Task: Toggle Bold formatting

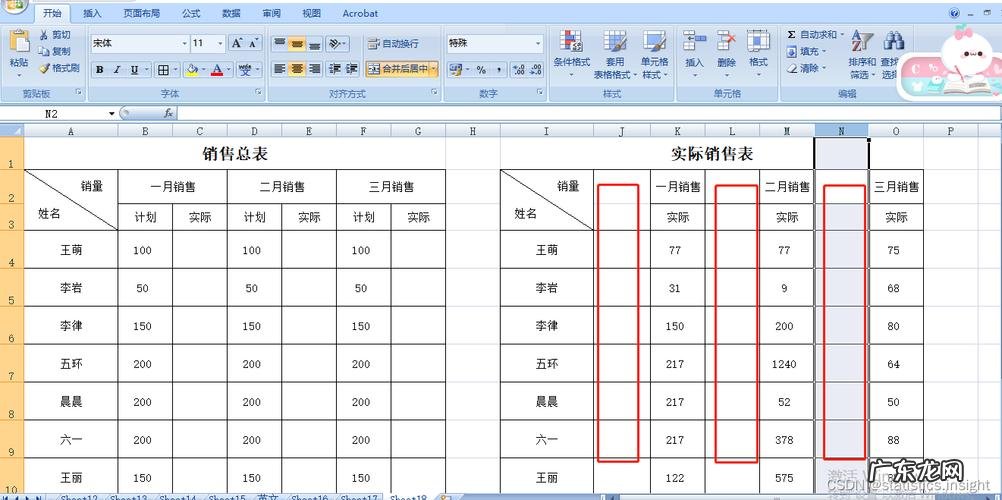Action: coord(100,70)
